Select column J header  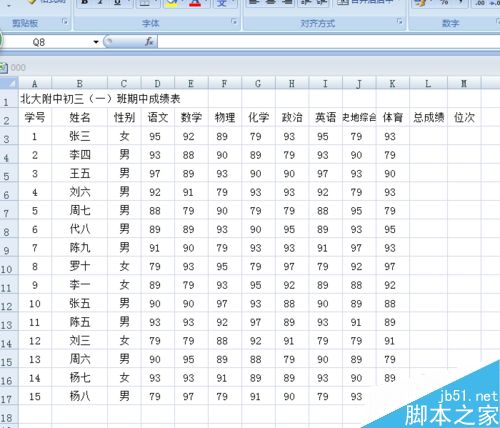[359, 83]
